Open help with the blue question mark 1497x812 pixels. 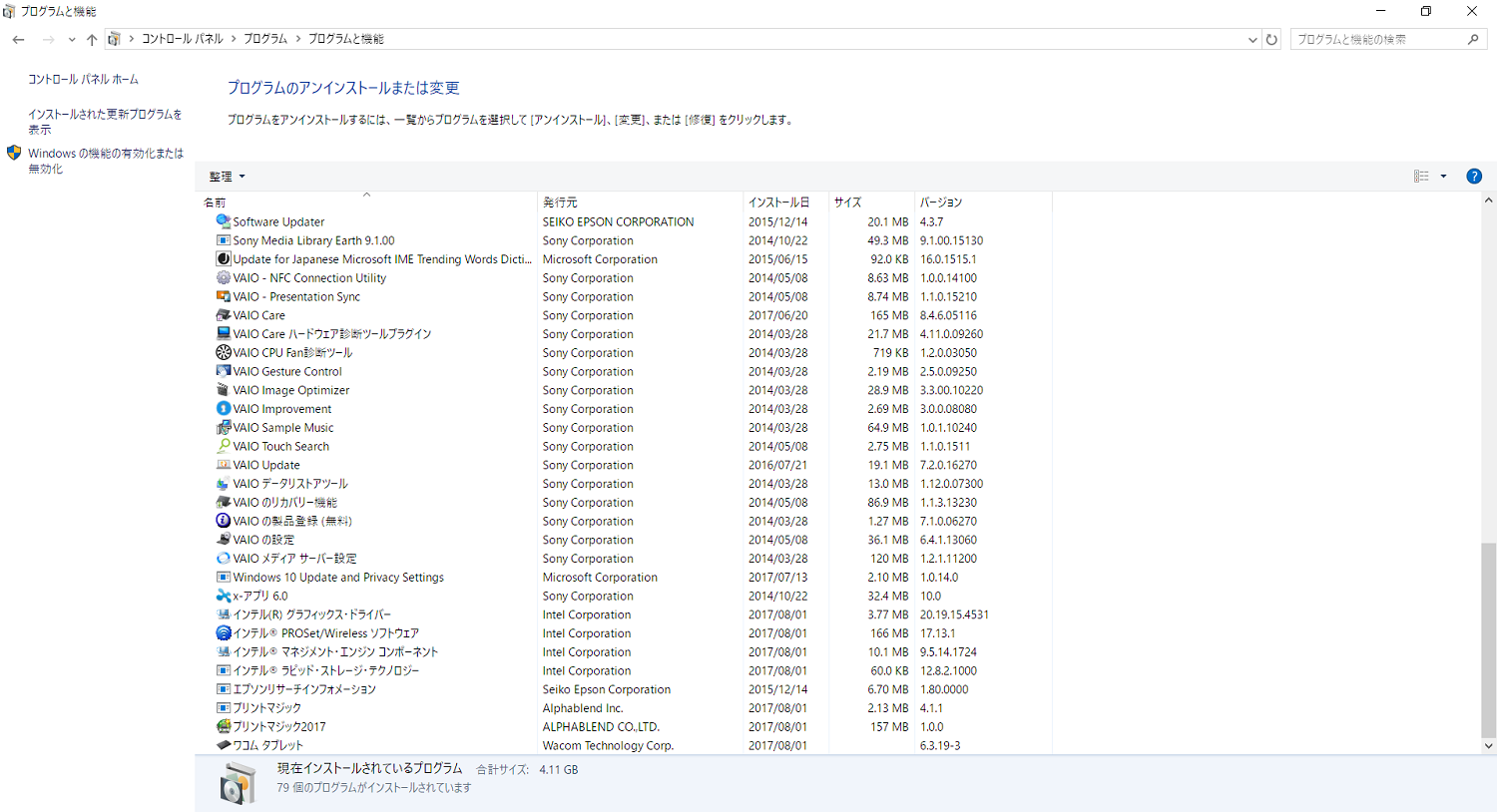[x=1473, y=177]
